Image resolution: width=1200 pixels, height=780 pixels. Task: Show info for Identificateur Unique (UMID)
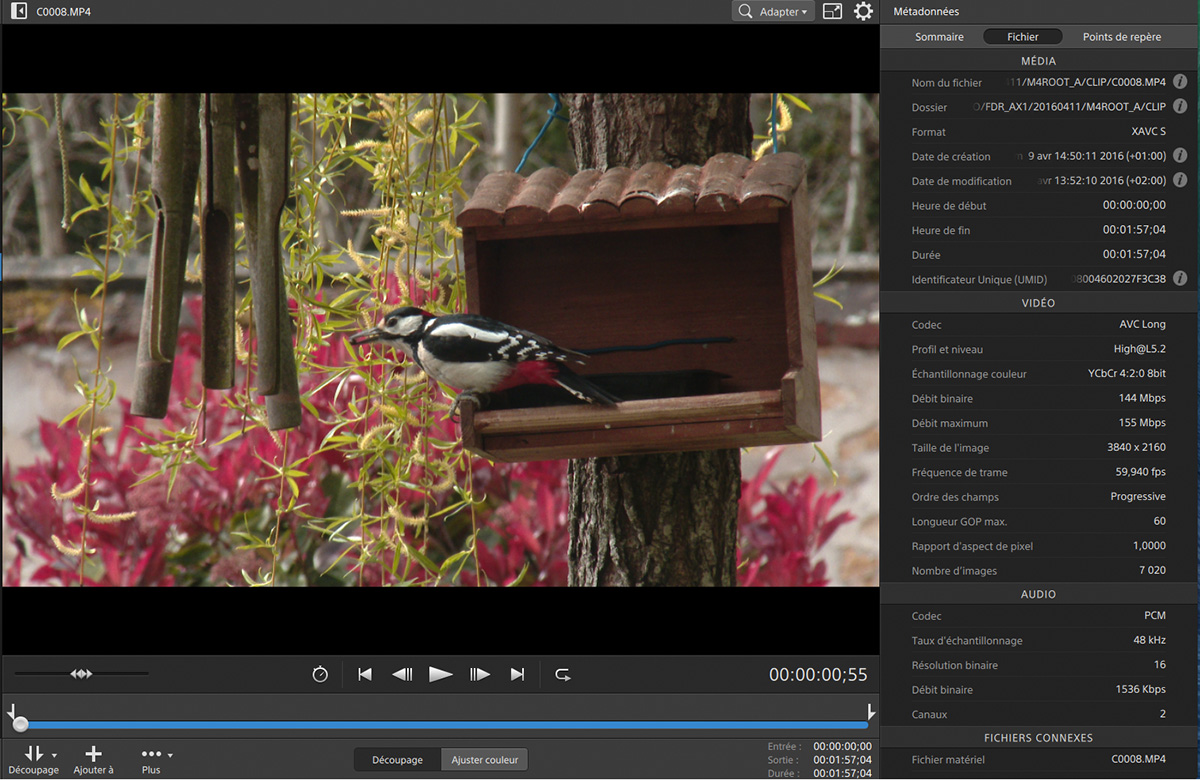[1180, 278]
